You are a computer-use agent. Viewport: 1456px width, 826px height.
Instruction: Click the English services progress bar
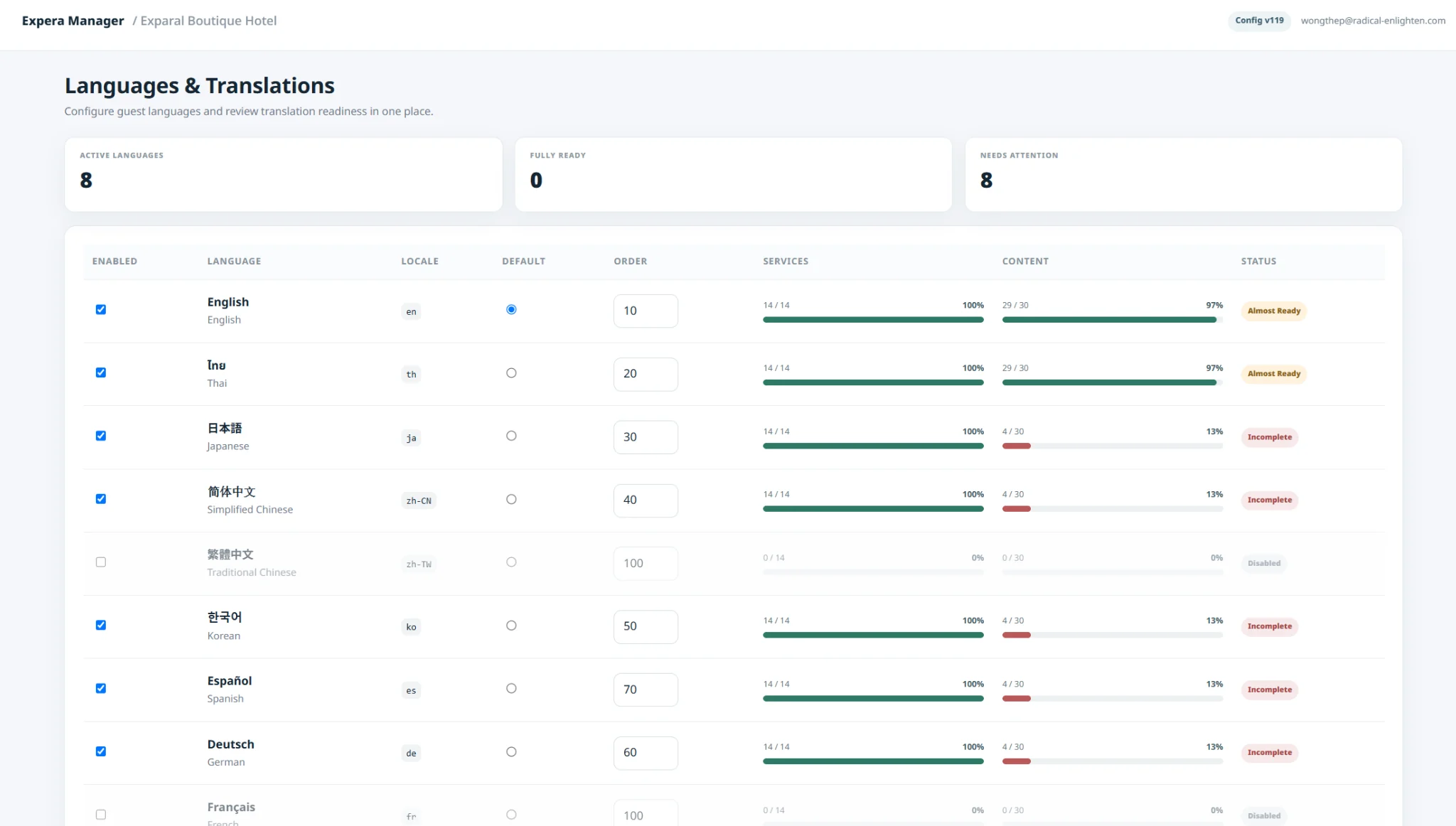coord(873,320)
